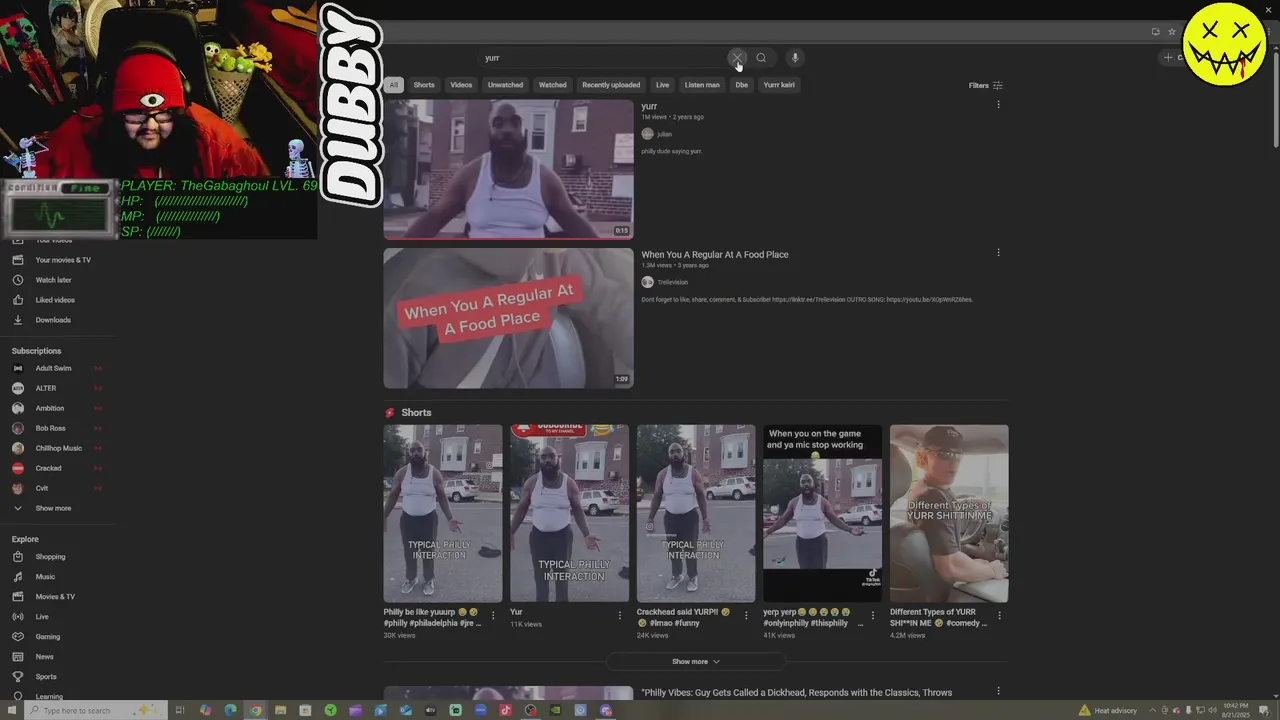1280x720 pixels.
Task: Open Different Types of YURR short thumbnail
Action: [x=949, y=513]
